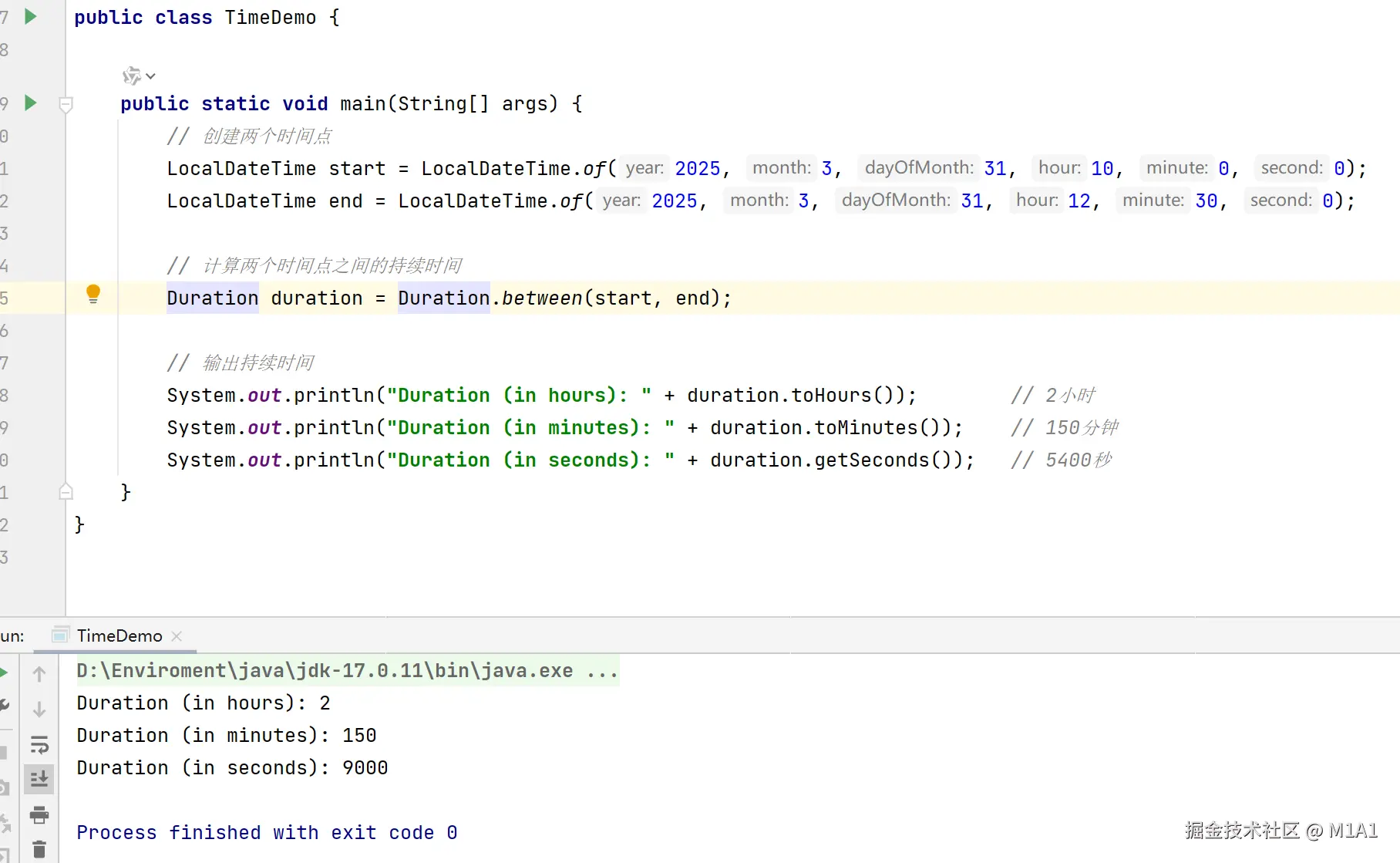Click the between method call in code

point(541,298)
